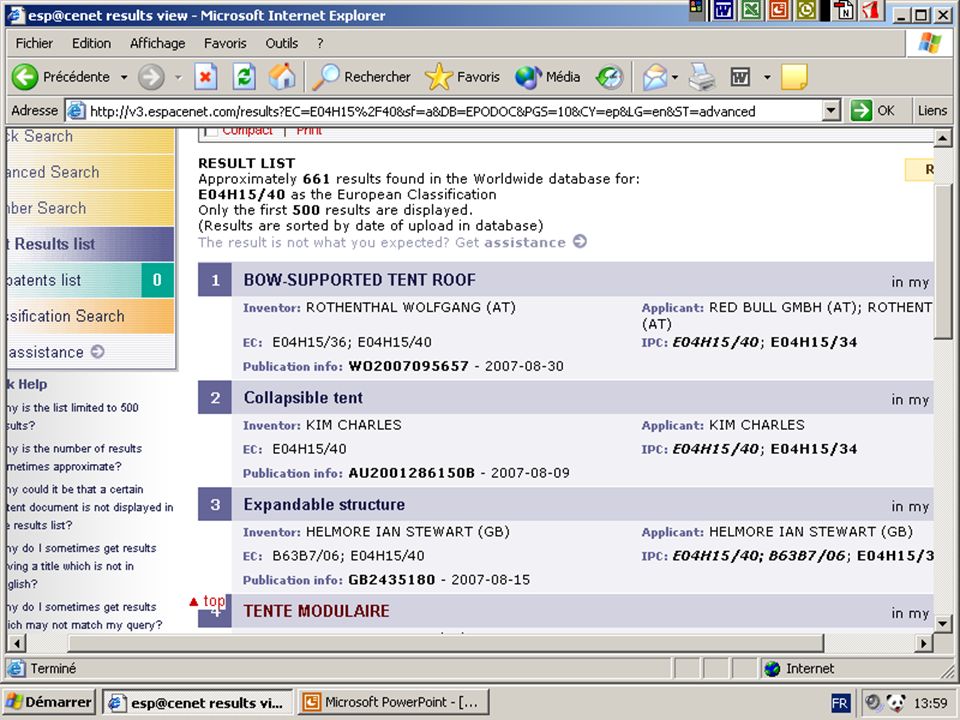Screen dimensions: 960x720
Task: Open the Outils menu
Action: coord(282,43)
